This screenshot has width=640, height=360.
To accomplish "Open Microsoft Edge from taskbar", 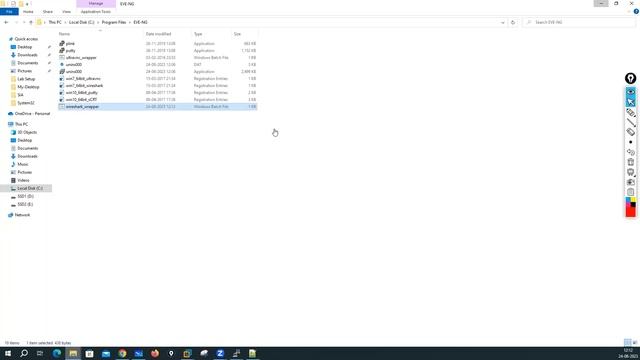I will (x=57, y=353).
